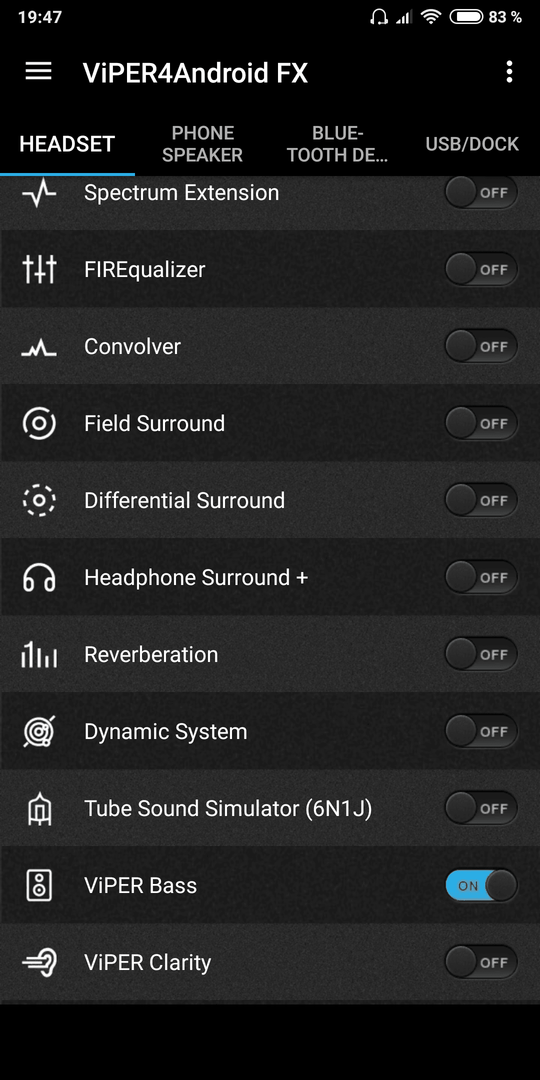Enable the Spectrum Extension switch
Viewport: 540px width, 1080px height.
[481, 193]
